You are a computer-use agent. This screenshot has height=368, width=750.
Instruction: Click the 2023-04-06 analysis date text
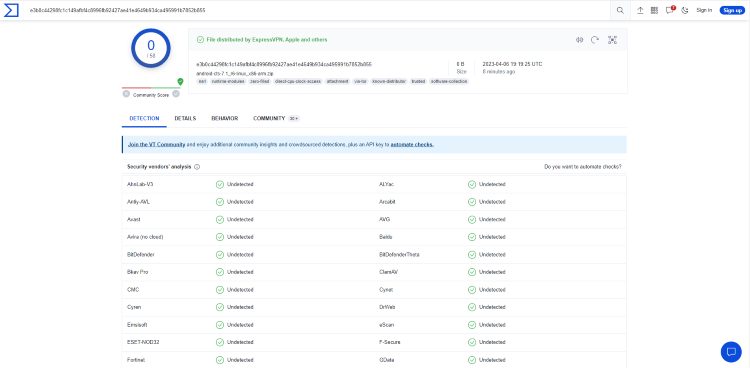tap(512, 64)
